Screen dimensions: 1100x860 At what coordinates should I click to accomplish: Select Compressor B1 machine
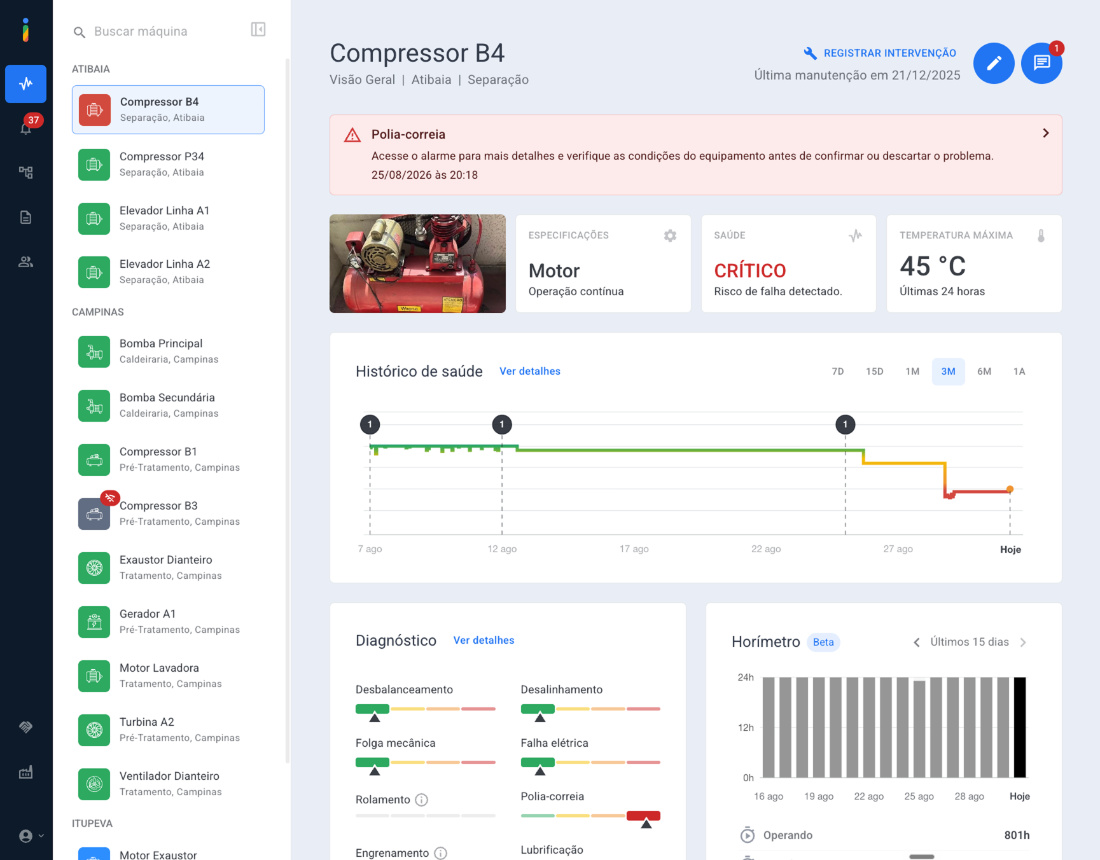tap(168, 459)
